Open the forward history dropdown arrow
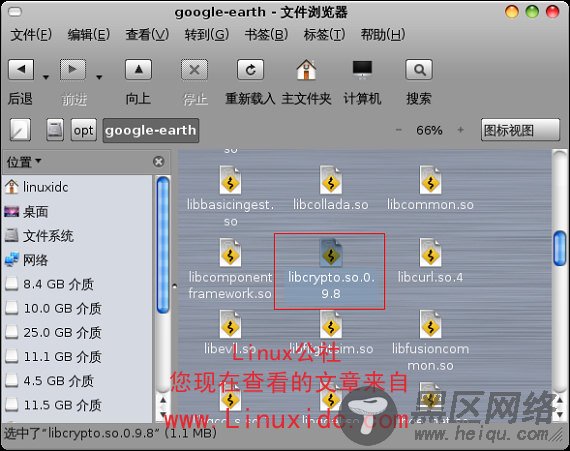The width and height of the screenshot is (570, 451). click(x=99, y=77)
